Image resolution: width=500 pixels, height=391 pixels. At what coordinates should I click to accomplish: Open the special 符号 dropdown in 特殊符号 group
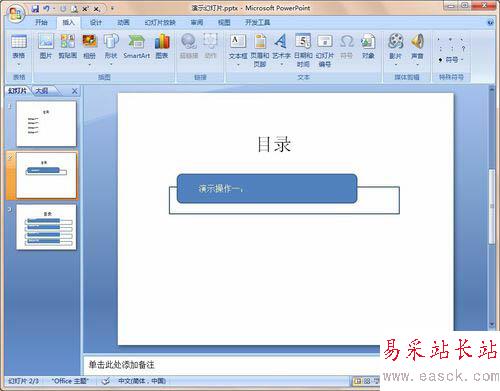[451, 60]
